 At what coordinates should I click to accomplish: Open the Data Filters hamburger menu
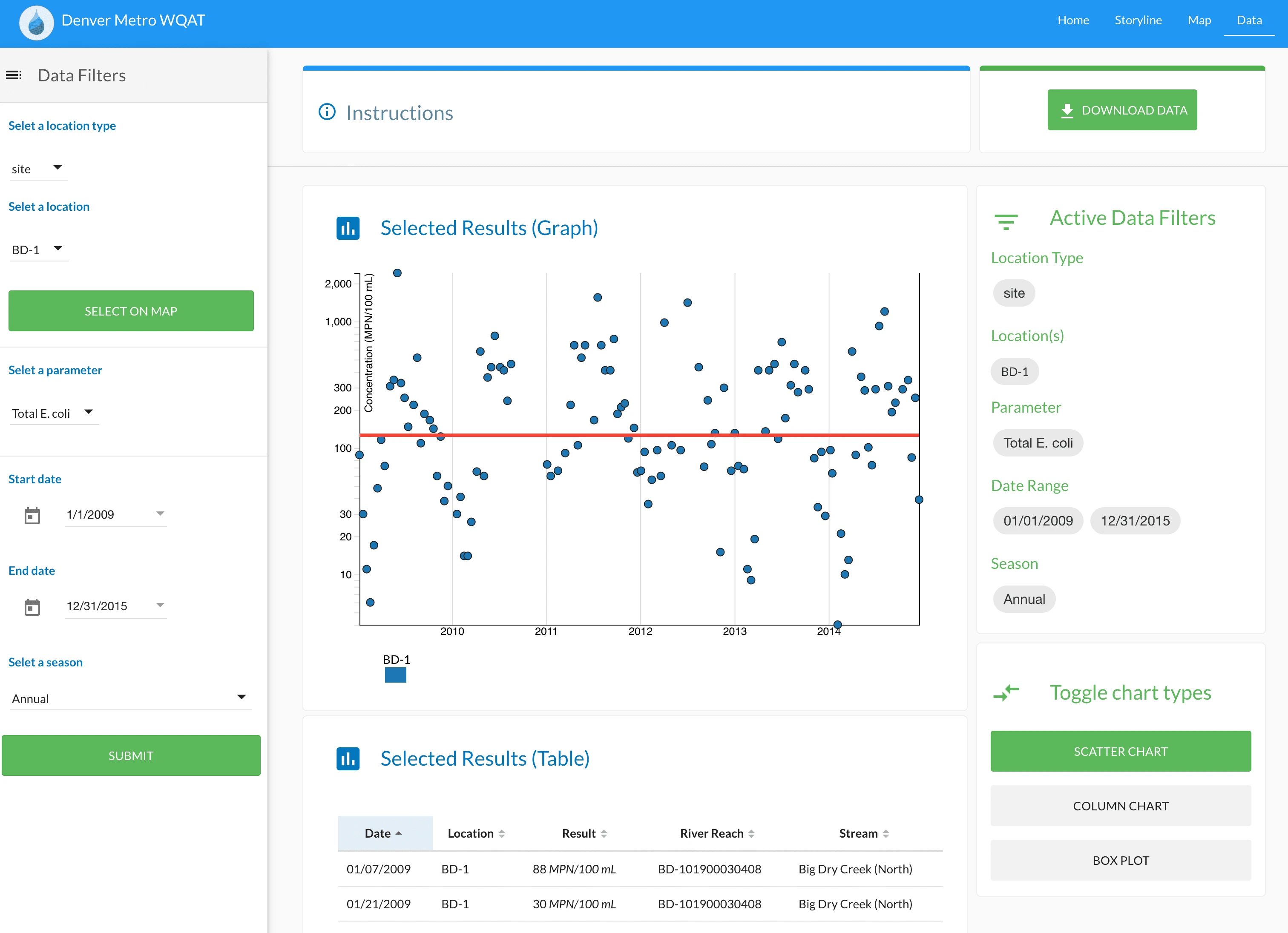[x=14, y=75]
